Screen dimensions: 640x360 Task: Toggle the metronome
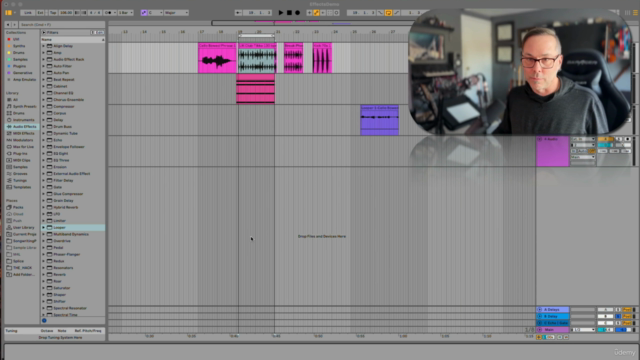(109, 13)
